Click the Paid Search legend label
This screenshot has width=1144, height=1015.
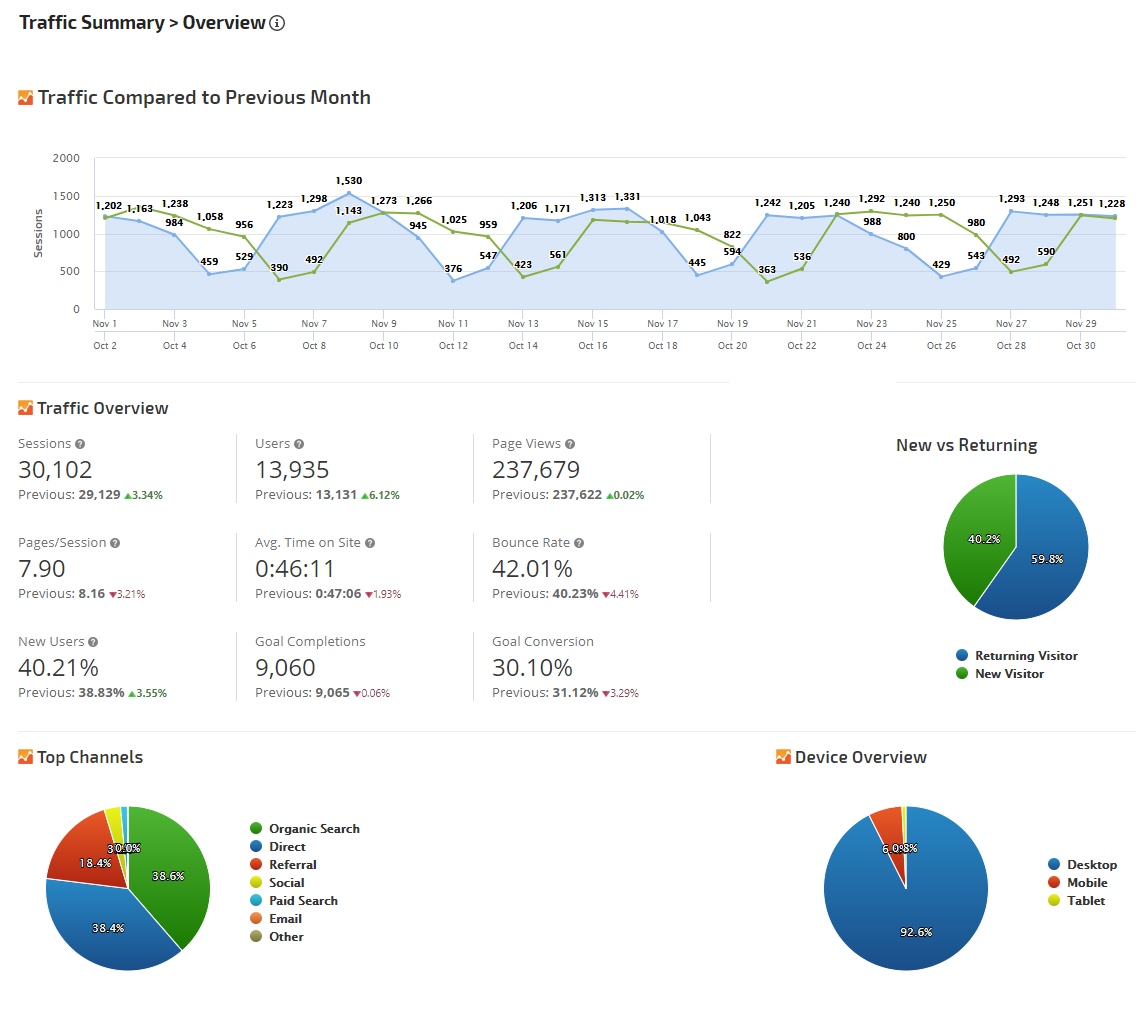[303, 901]
